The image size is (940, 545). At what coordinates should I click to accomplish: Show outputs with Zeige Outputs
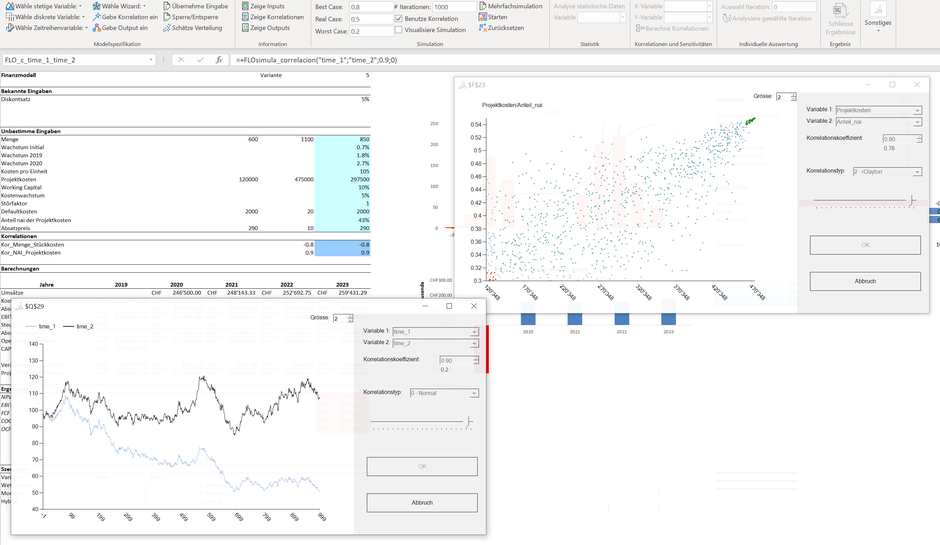[266, 28]
